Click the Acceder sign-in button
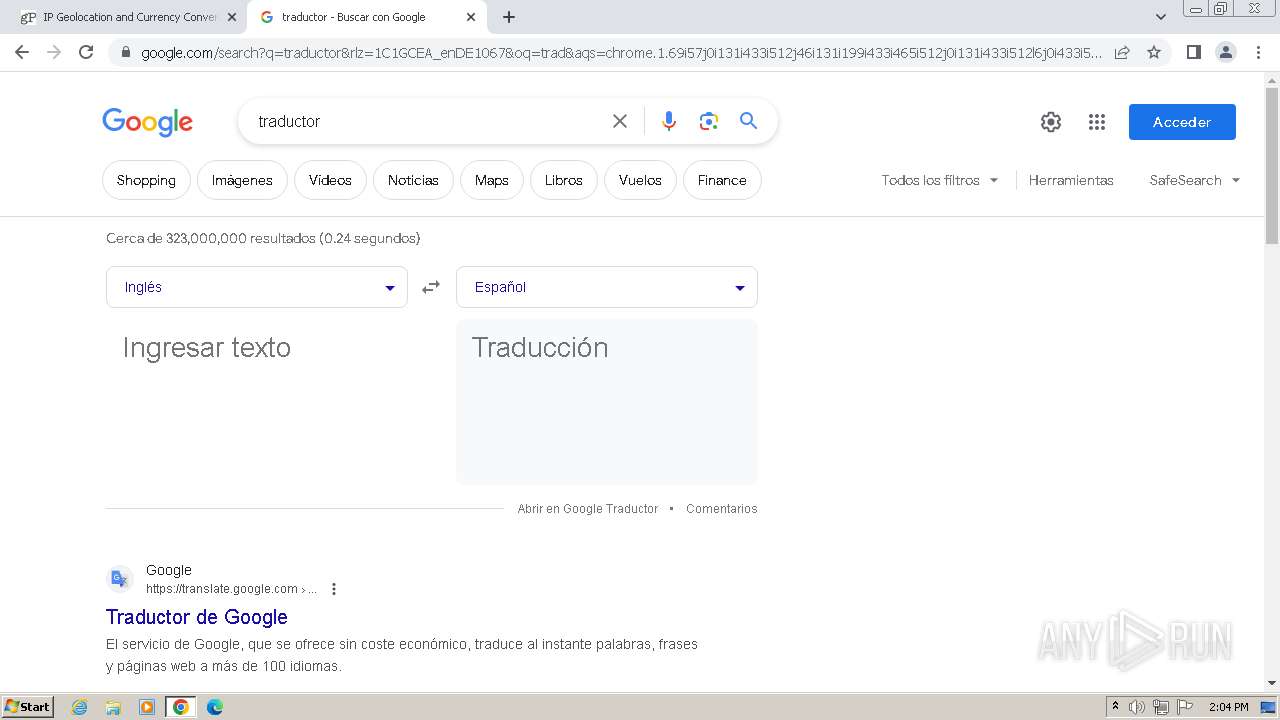 click(x=1182, y=122)
